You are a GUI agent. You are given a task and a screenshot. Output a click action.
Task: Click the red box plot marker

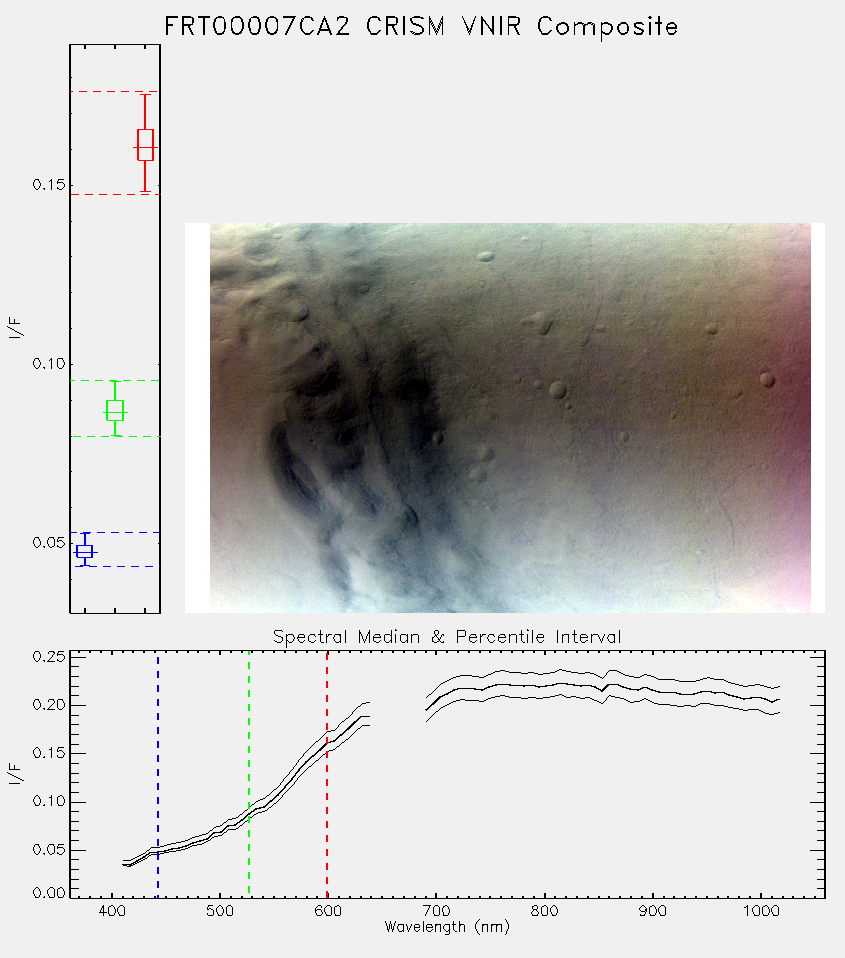click(145, 145)
